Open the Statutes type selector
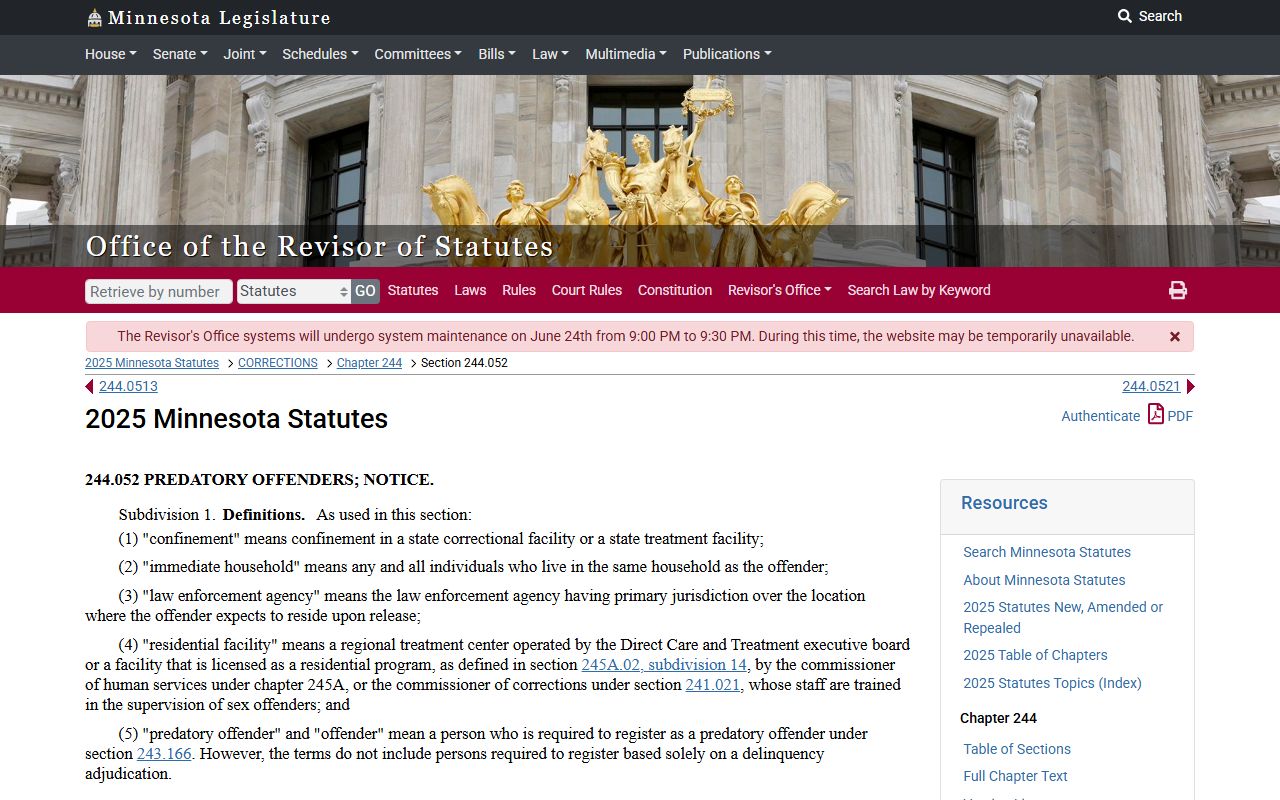Viewport: 1280px width, 800px height. 294,291
